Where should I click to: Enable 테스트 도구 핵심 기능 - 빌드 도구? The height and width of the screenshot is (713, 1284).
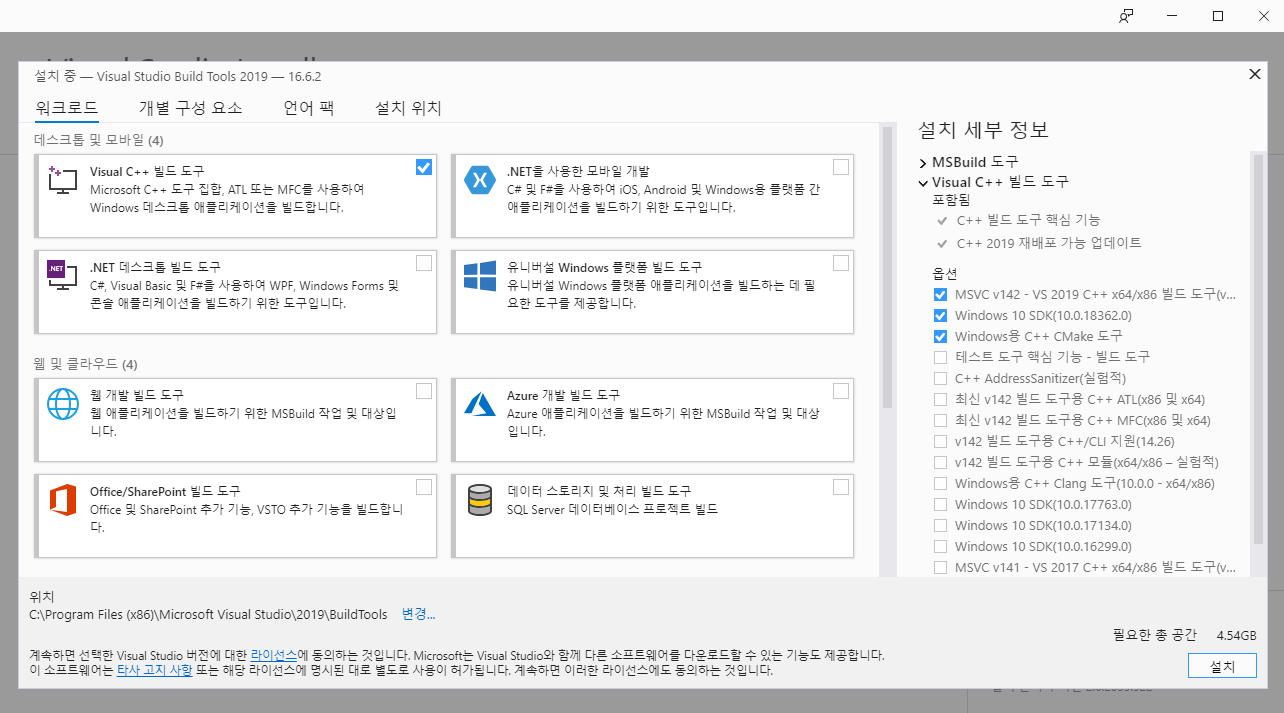[940, 357]
